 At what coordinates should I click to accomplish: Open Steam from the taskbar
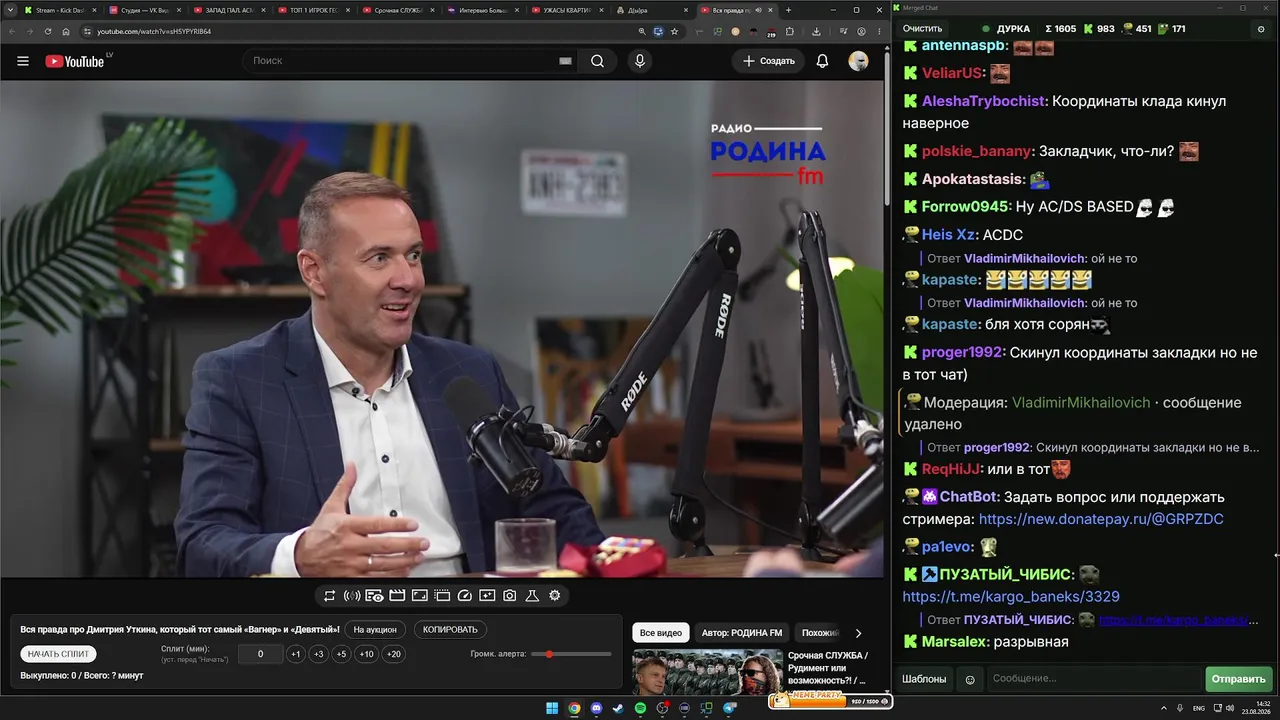pos(618,709)
